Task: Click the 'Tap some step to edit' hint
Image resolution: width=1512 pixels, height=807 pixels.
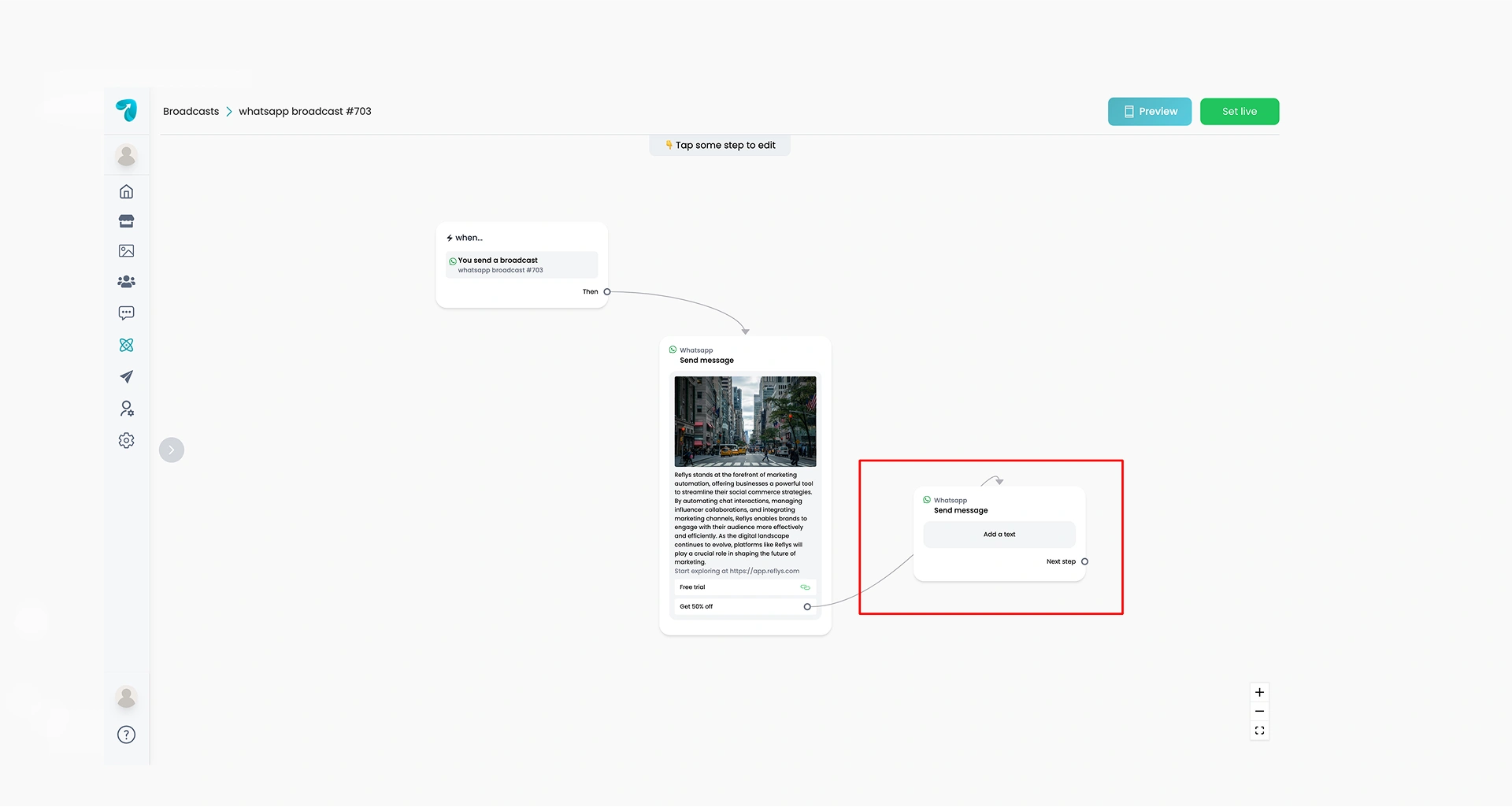Action: coord(720,146)
